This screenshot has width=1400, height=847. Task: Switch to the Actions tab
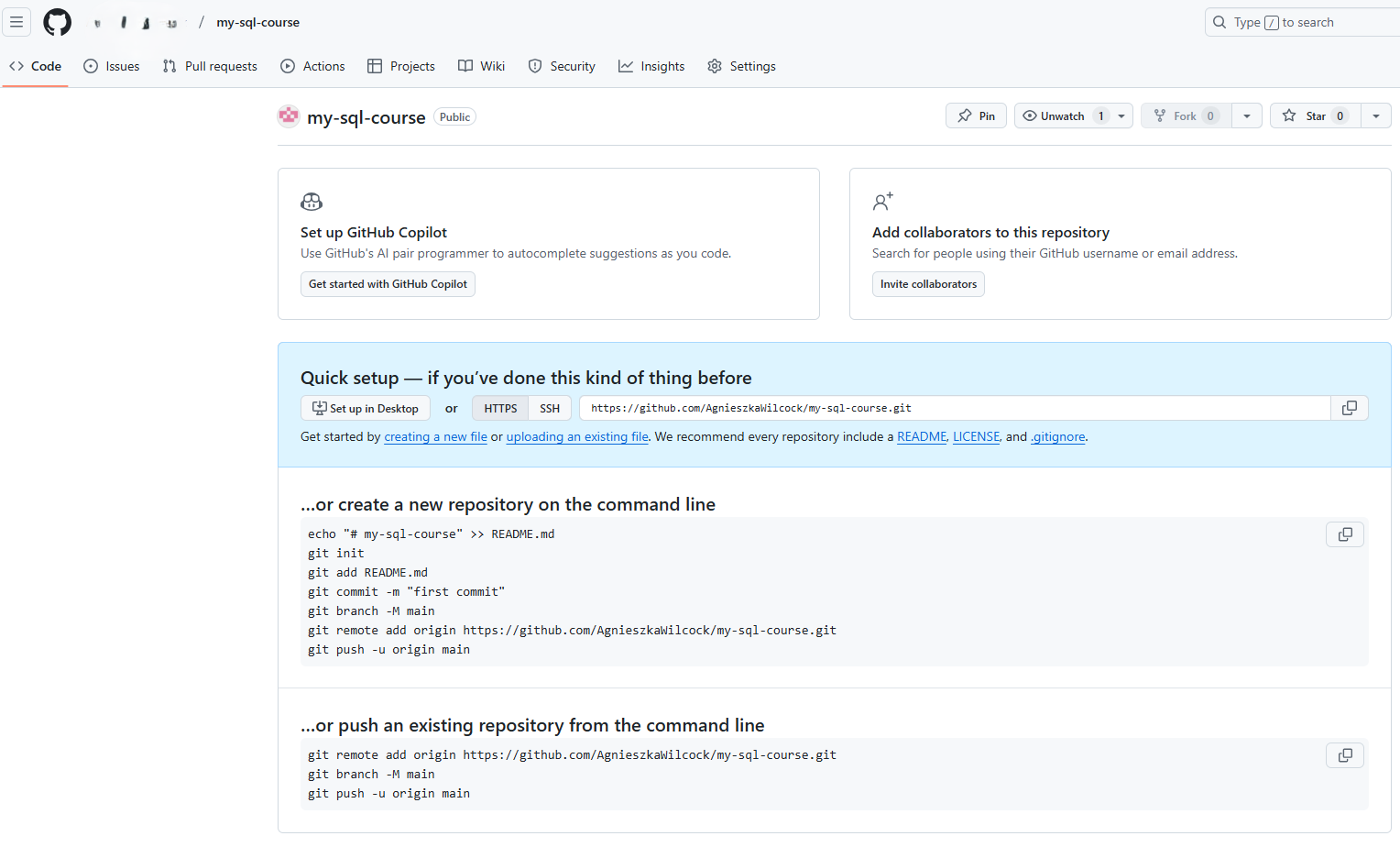pyautogui.click(x=312, y=66)
